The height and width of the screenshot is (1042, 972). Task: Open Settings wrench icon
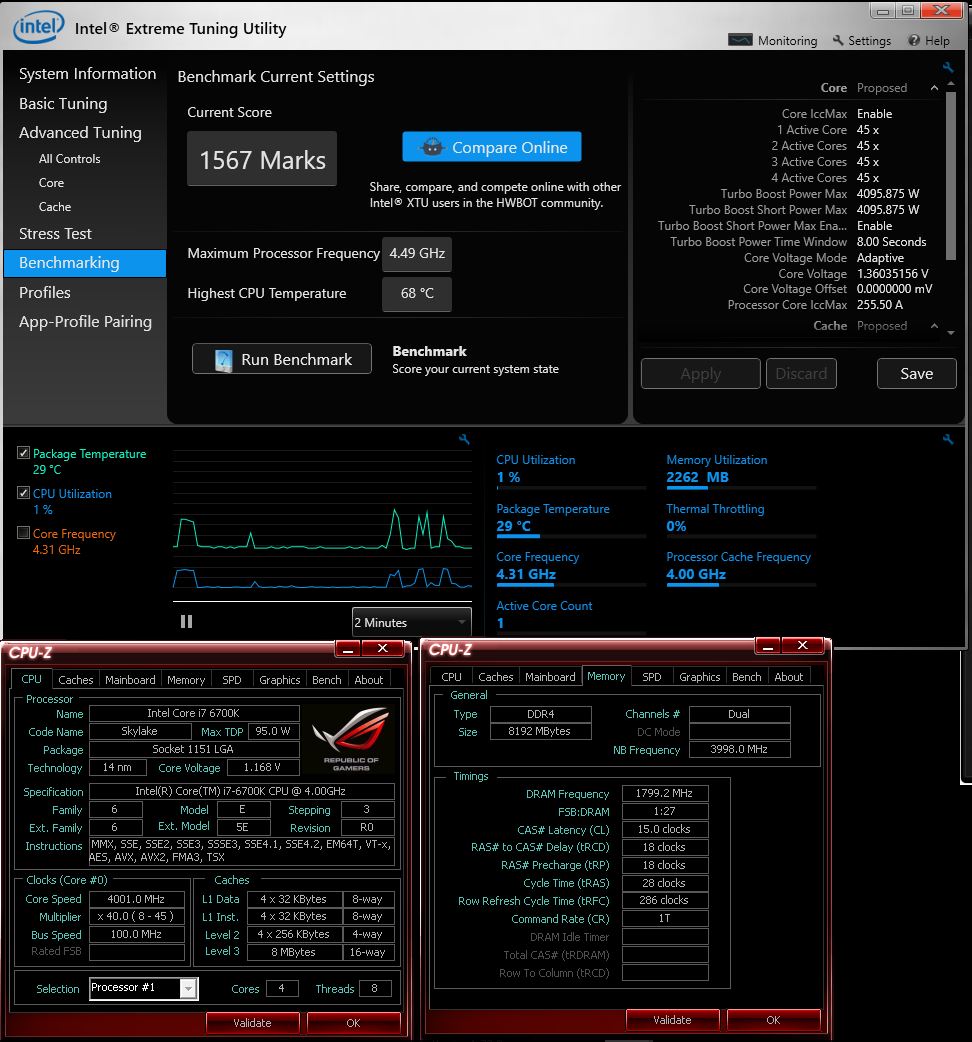coord(838,41)
